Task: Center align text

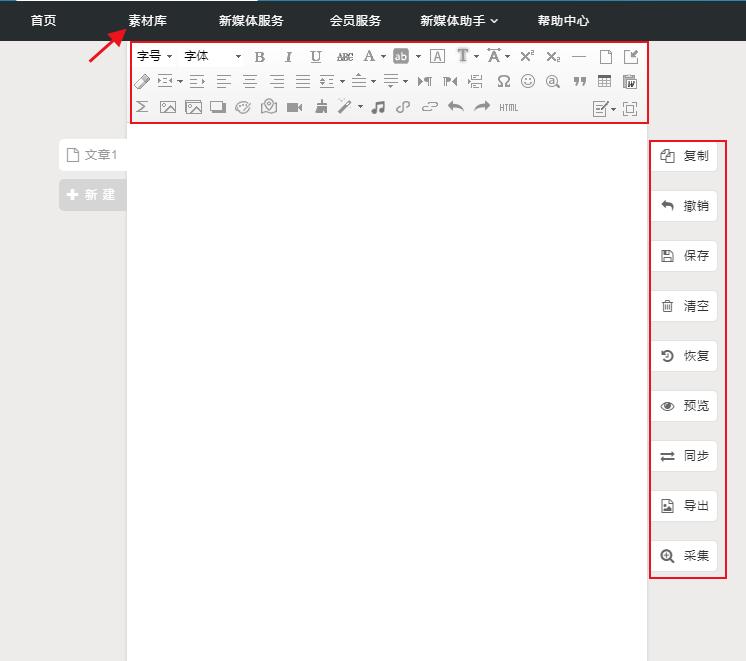Action: tap(250, 81)
